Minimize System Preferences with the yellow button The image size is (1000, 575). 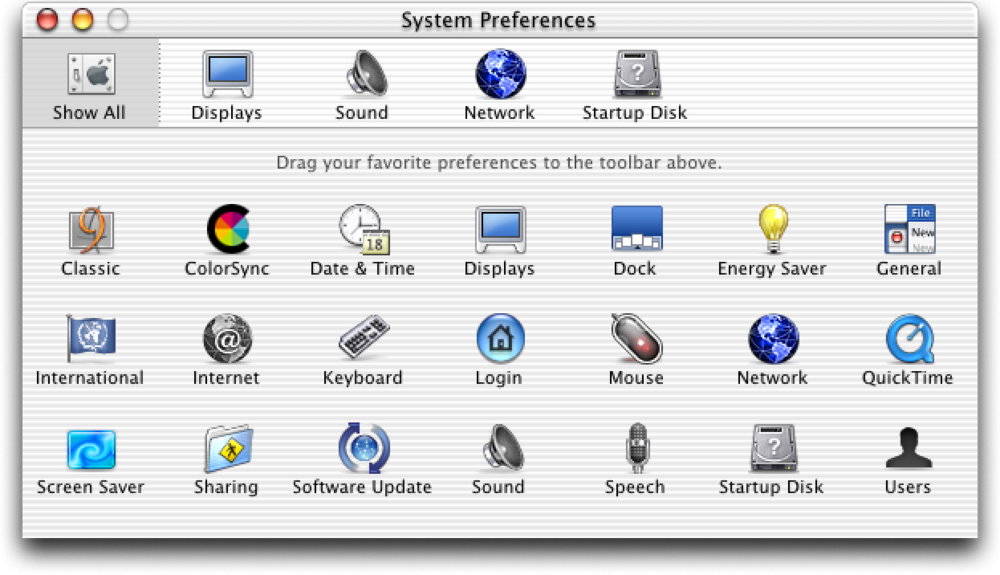[82, 20]
